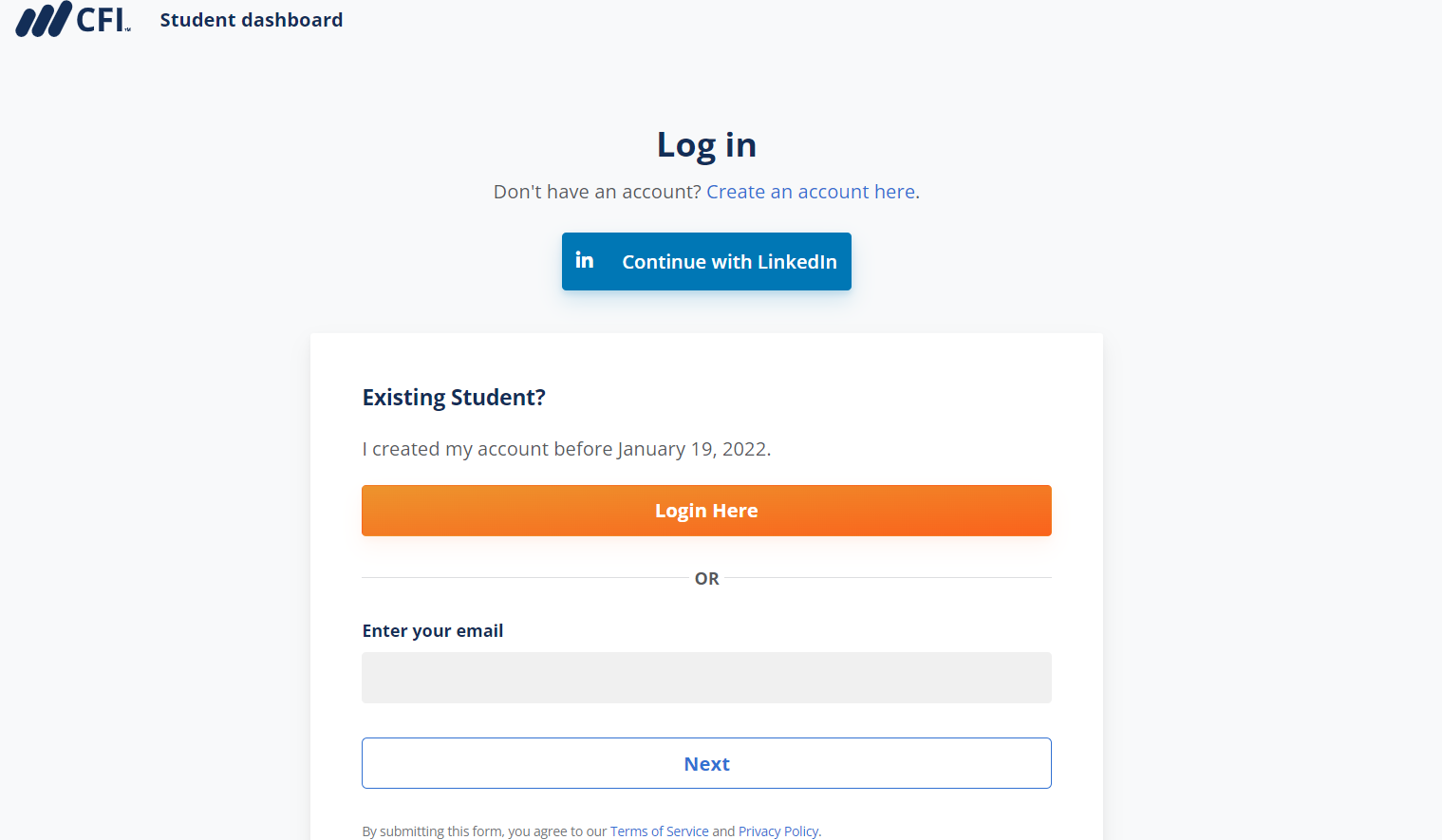The width and height of the screenshot is (1442, 840).
Task: Select the 'Existing Student?' card
Action: [453, 397]
